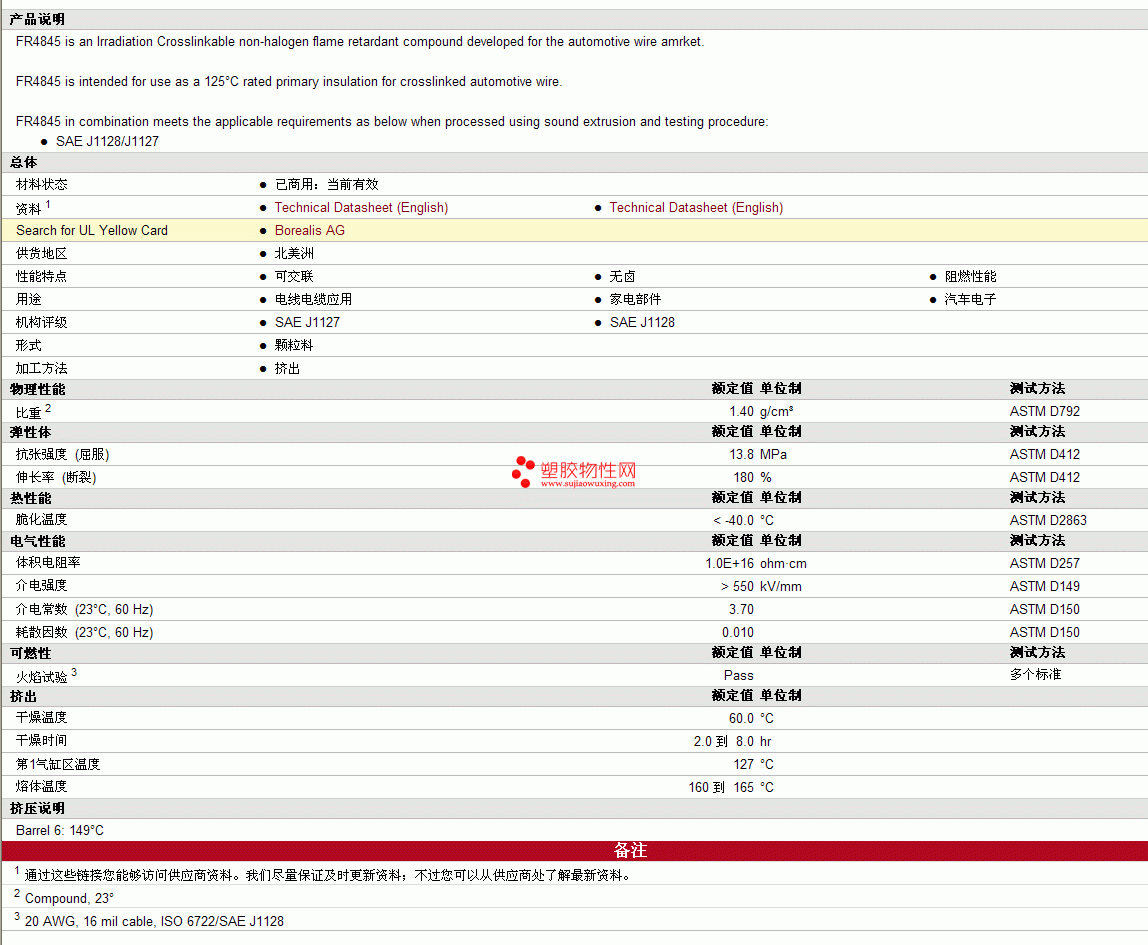Click the 体积电阻率 row label
The height and width of the screenshot is (945, 1148).
pos(48,563)
